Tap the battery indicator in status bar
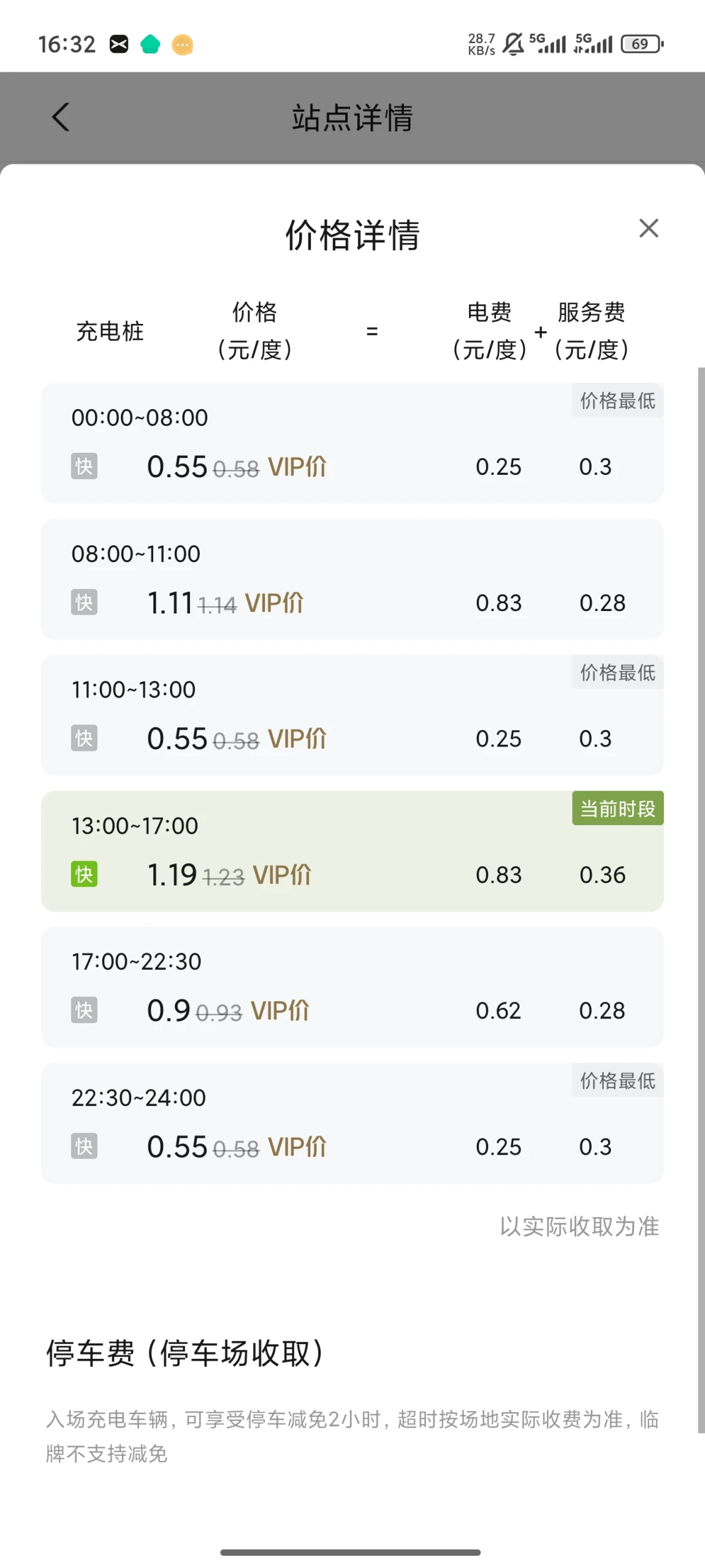Viewport: 705px width, 1568px height. click(641, 44)
